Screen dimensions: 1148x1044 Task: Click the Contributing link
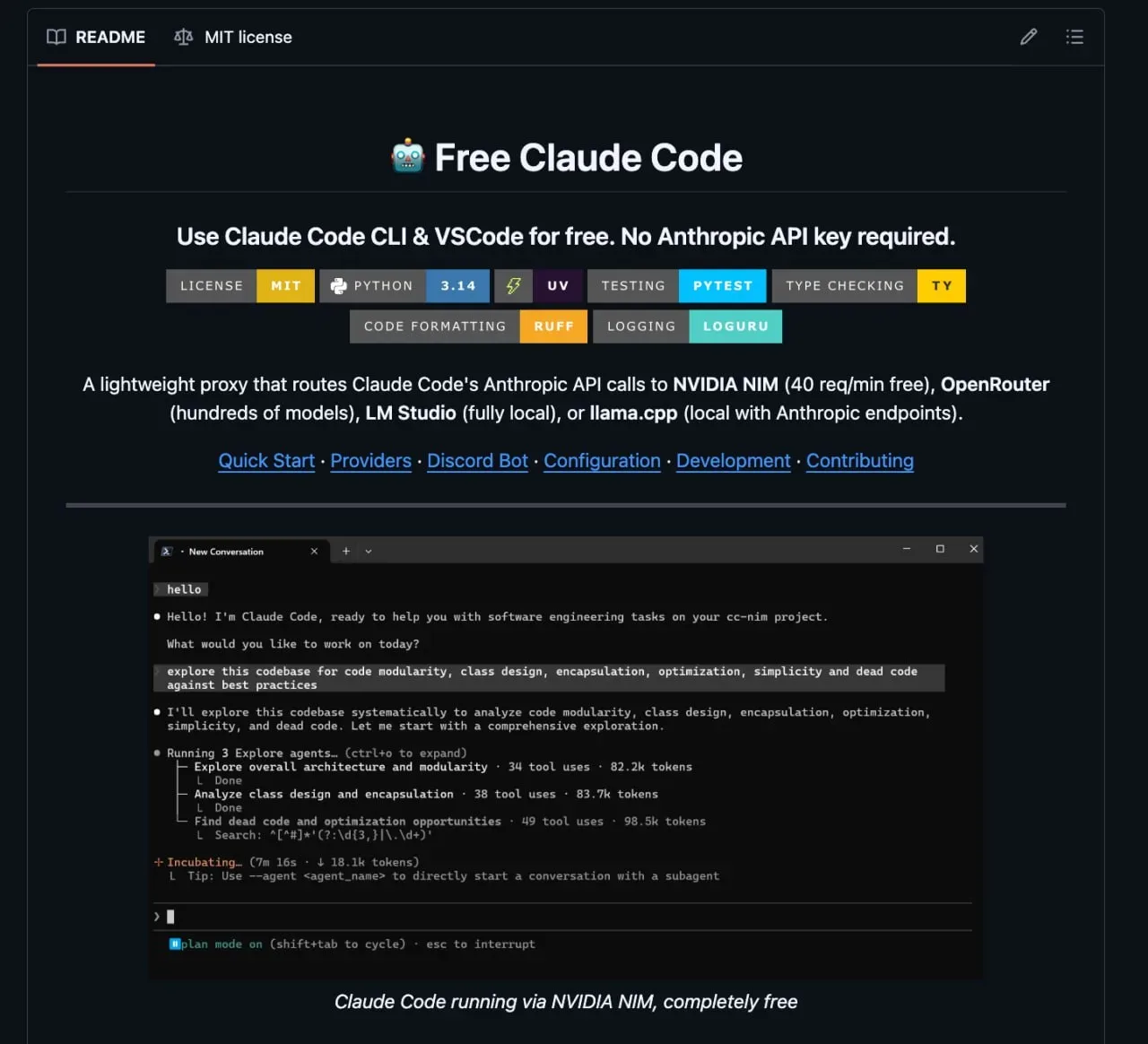pos(859,461)
